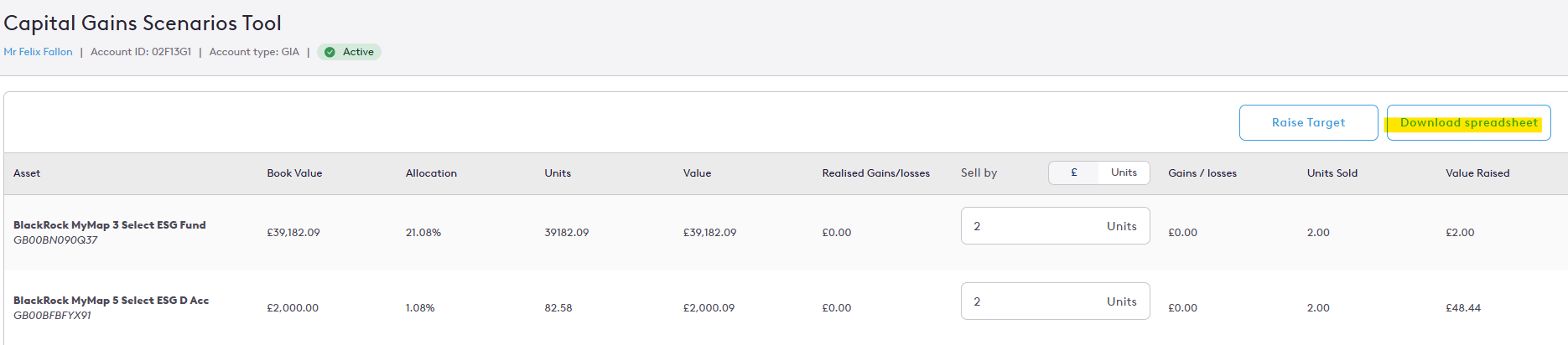Select the Asset column header

(x=27, y=173)
